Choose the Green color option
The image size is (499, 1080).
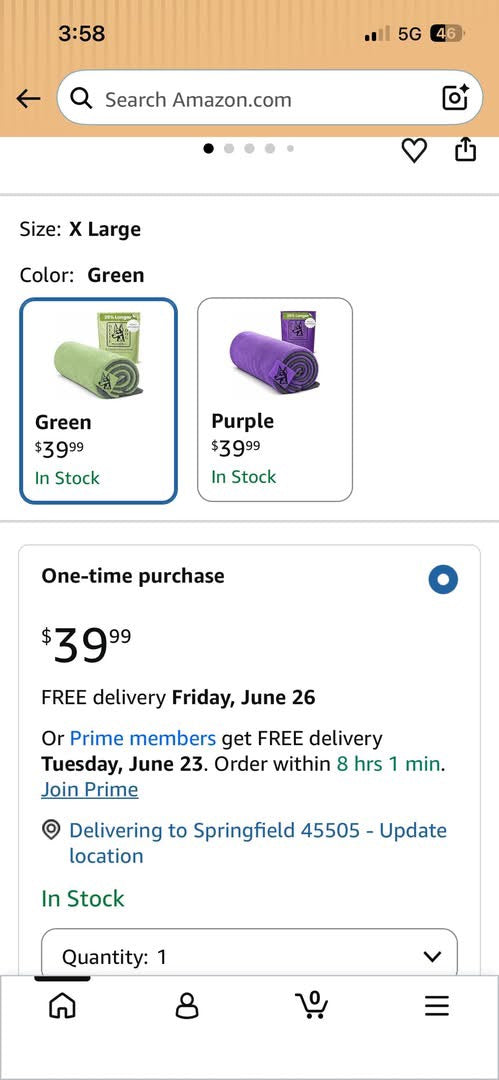click(99, 401)
